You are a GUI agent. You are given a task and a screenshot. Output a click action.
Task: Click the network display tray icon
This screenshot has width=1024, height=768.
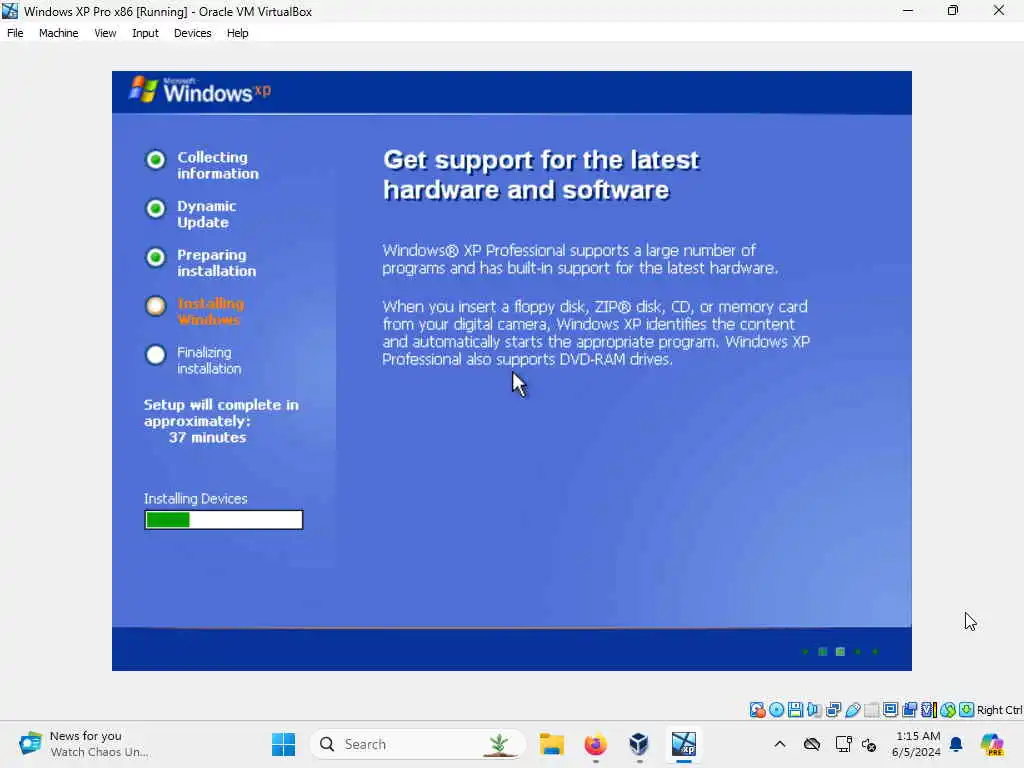(843, 744)
